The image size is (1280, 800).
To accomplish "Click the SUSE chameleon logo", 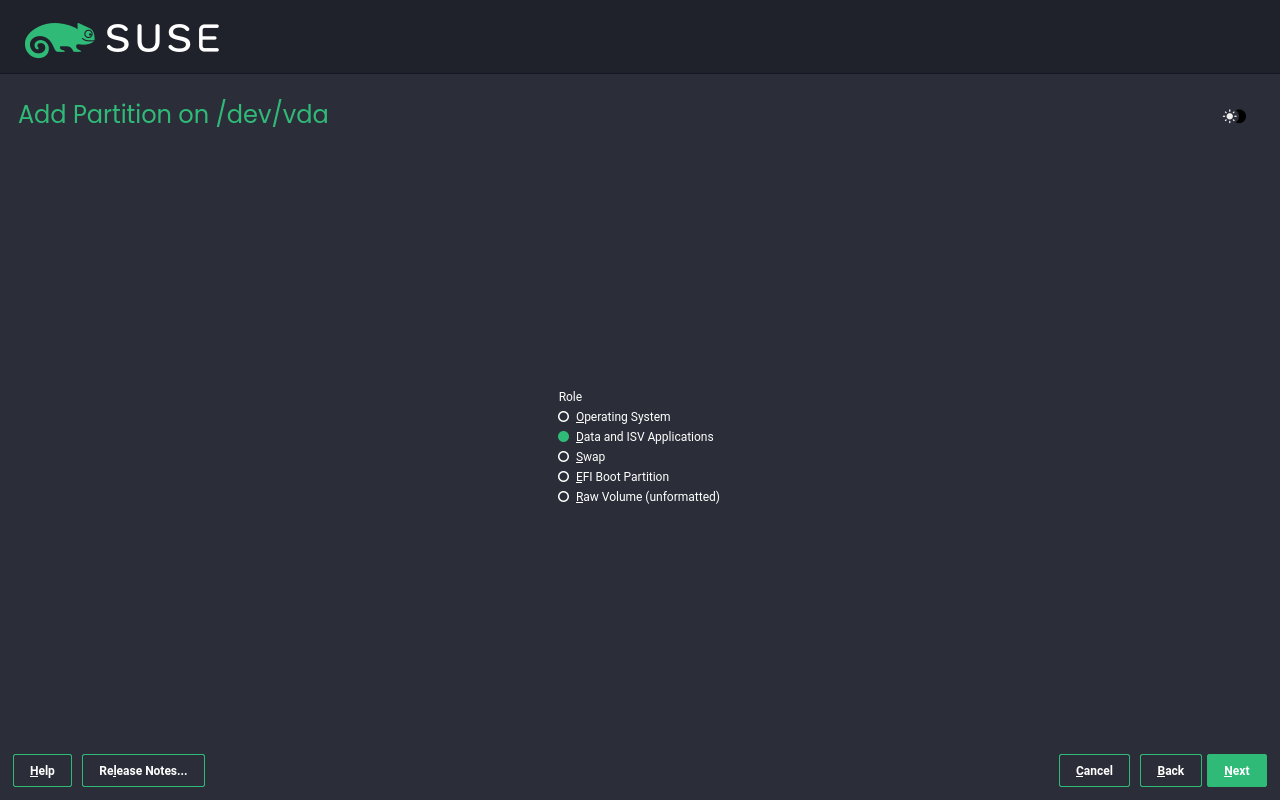I will [x=60, y=39].
